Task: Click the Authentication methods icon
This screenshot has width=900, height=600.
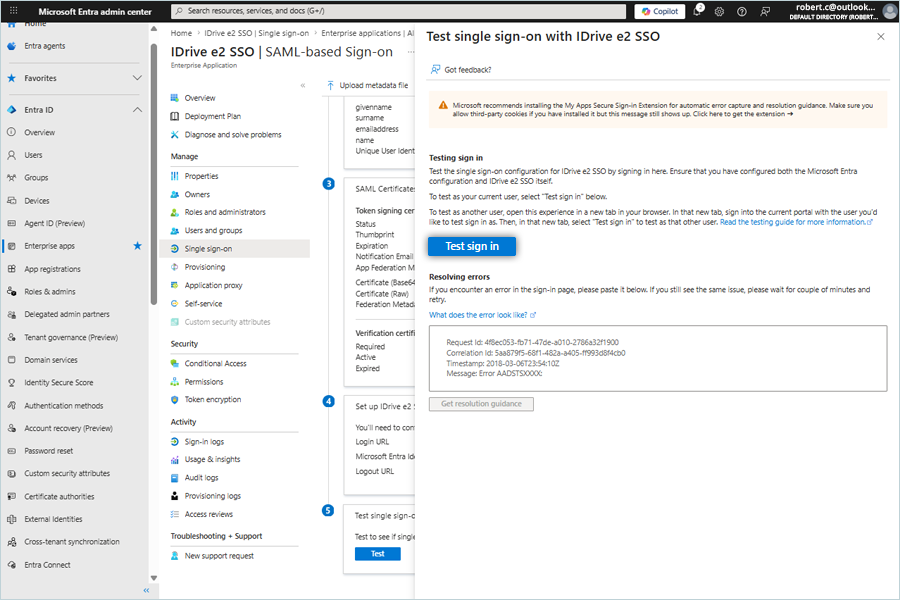Action: click(11, 405)
